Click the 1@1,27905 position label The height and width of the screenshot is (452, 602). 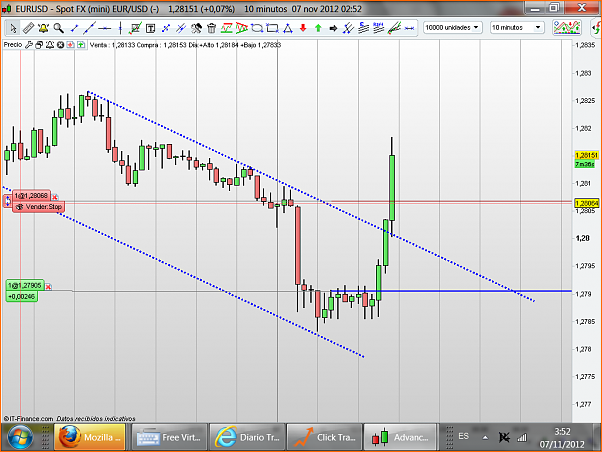[25, 285]
